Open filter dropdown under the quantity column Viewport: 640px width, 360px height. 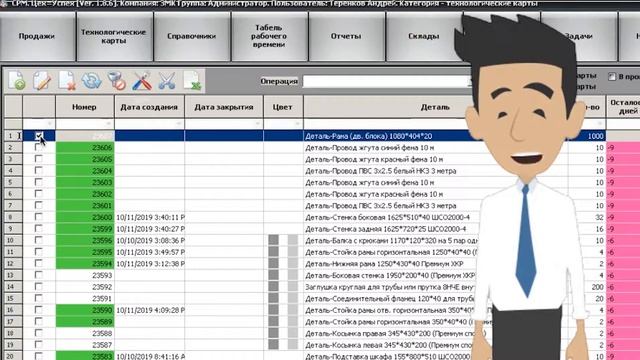[x=600, y=124]
